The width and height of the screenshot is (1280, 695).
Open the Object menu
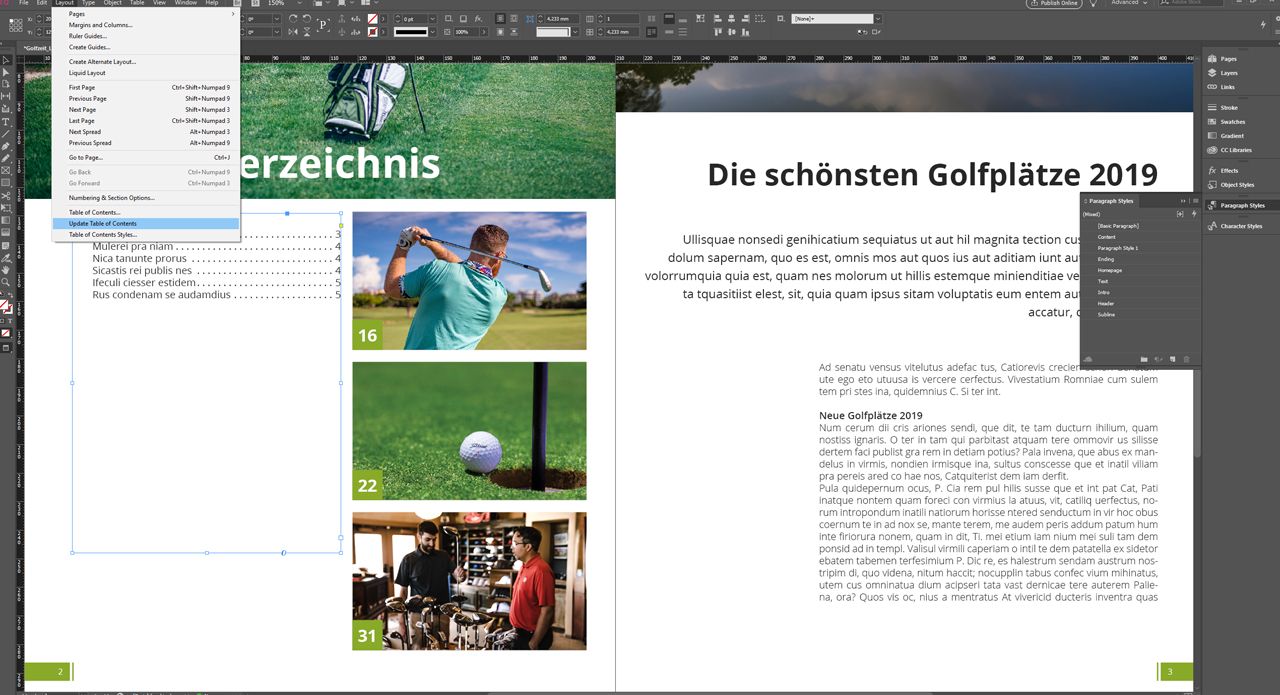pyautogui.click(x=112, y=3)
